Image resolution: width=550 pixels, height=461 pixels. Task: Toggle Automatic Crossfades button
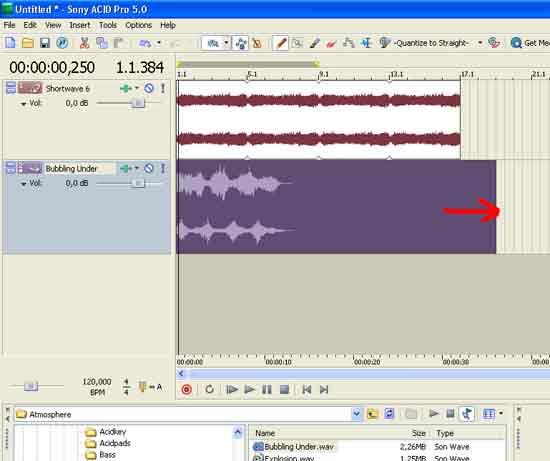241,43
